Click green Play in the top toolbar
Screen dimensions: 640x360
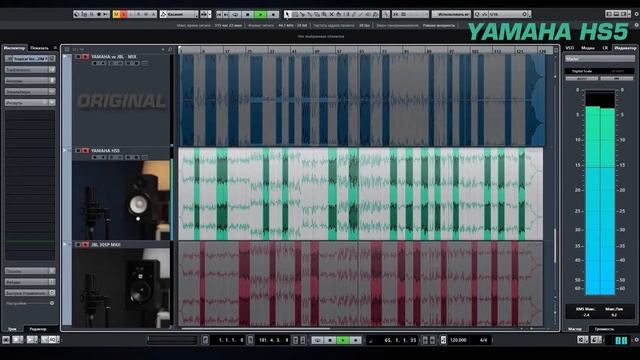[x=261, y=14]
